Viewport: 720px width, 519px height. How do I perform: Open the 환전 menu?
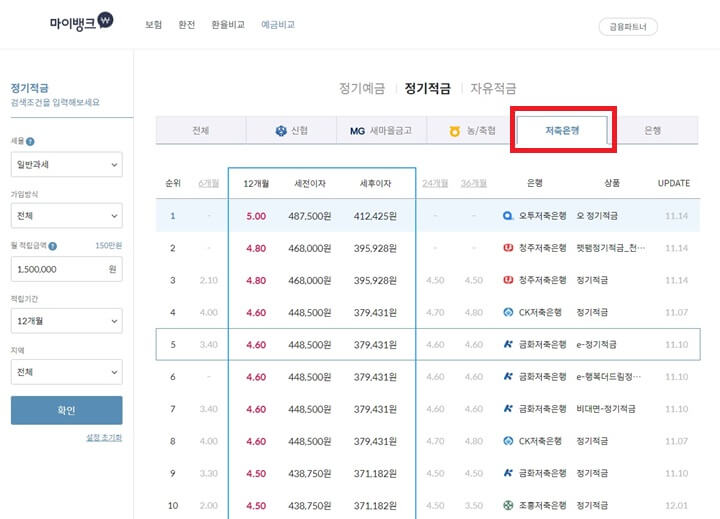(x=186, y=25)
